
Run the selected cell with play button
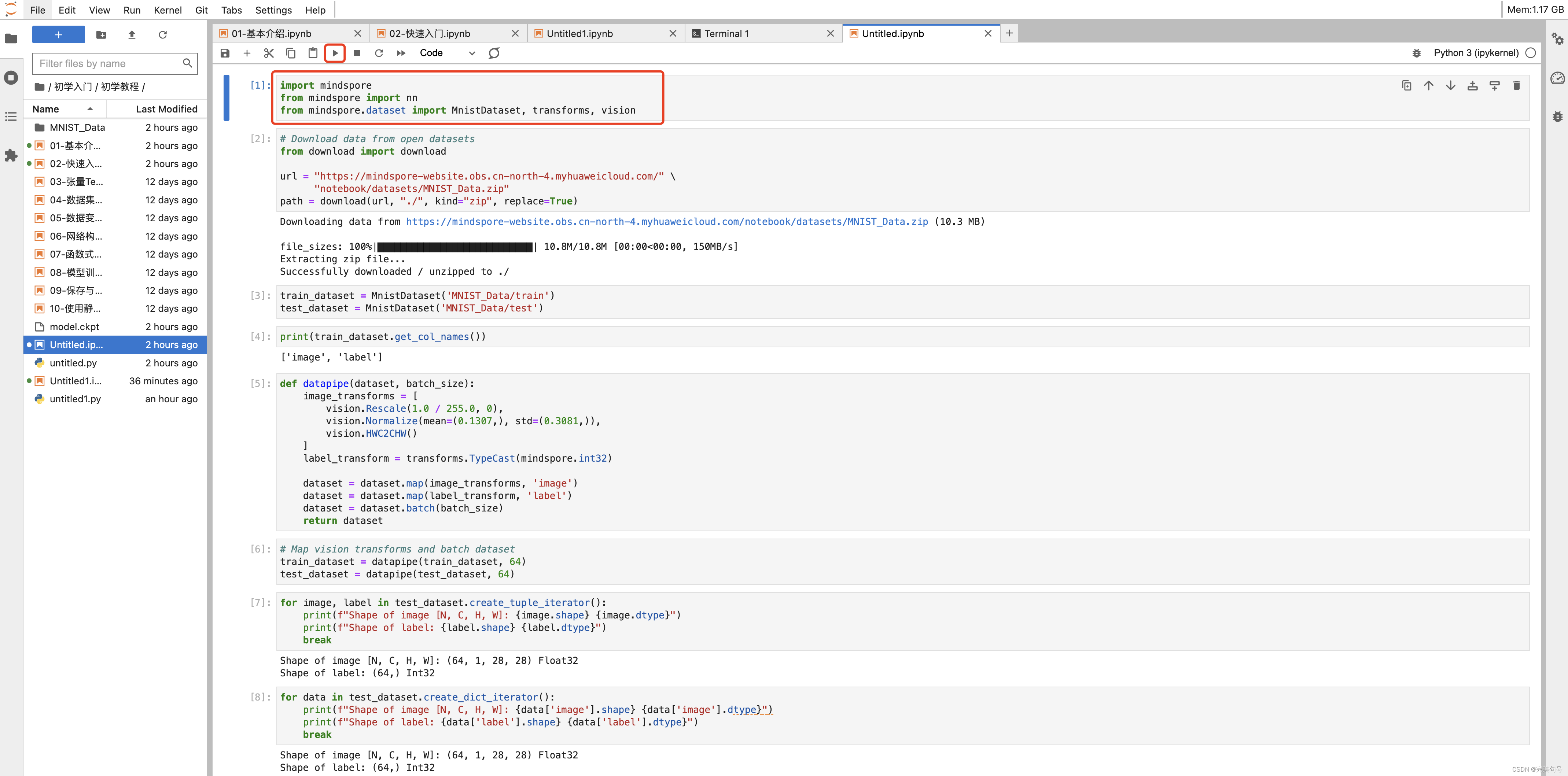[x=335, y=53]
